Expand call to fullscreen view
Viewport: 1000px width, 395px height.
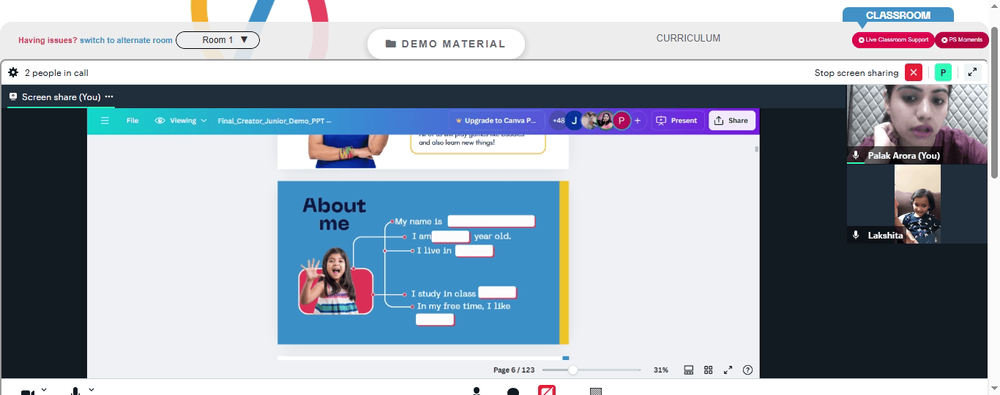(x=973, y=73)
